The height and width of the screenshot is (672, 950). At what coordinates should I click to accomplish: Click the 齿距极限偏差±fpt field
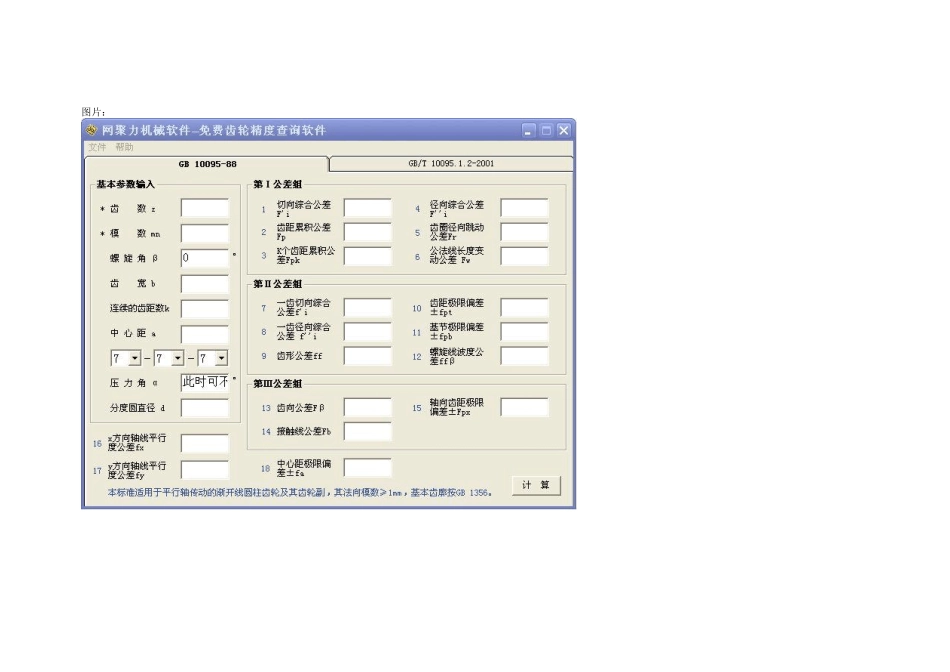(525, 307)
